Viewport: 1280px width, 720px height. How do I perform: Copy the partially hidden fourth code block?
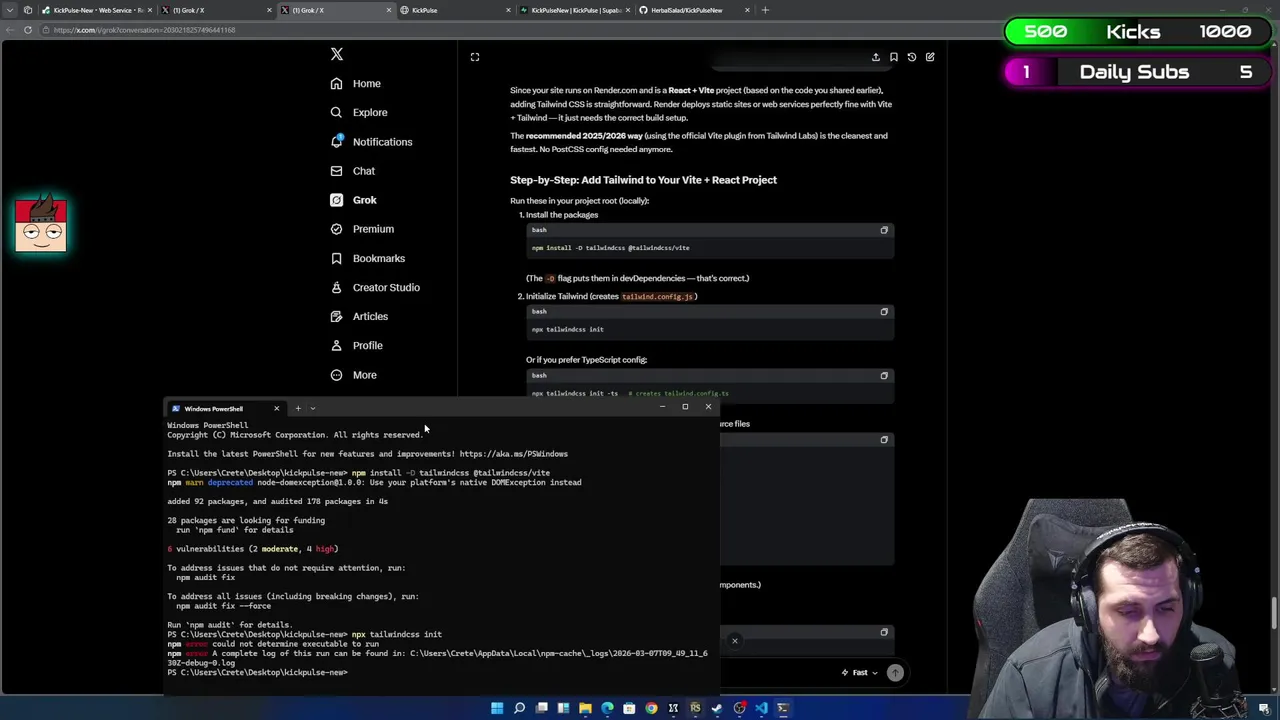pos(884,440)
